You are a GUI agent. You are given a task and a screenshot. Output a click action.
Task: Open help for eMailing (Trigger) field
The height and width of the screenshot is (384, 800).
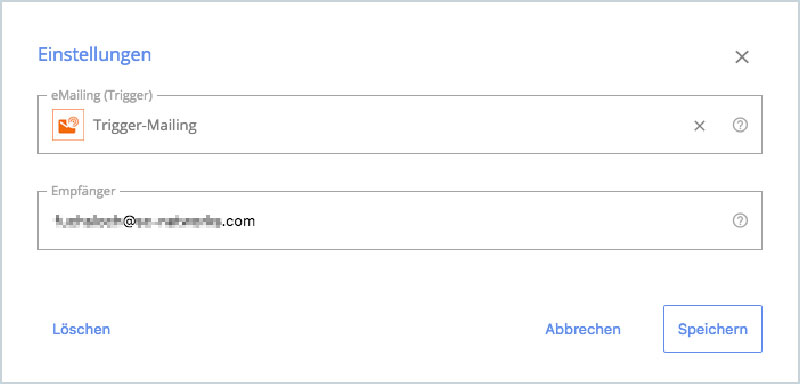(x=740, y=125)
